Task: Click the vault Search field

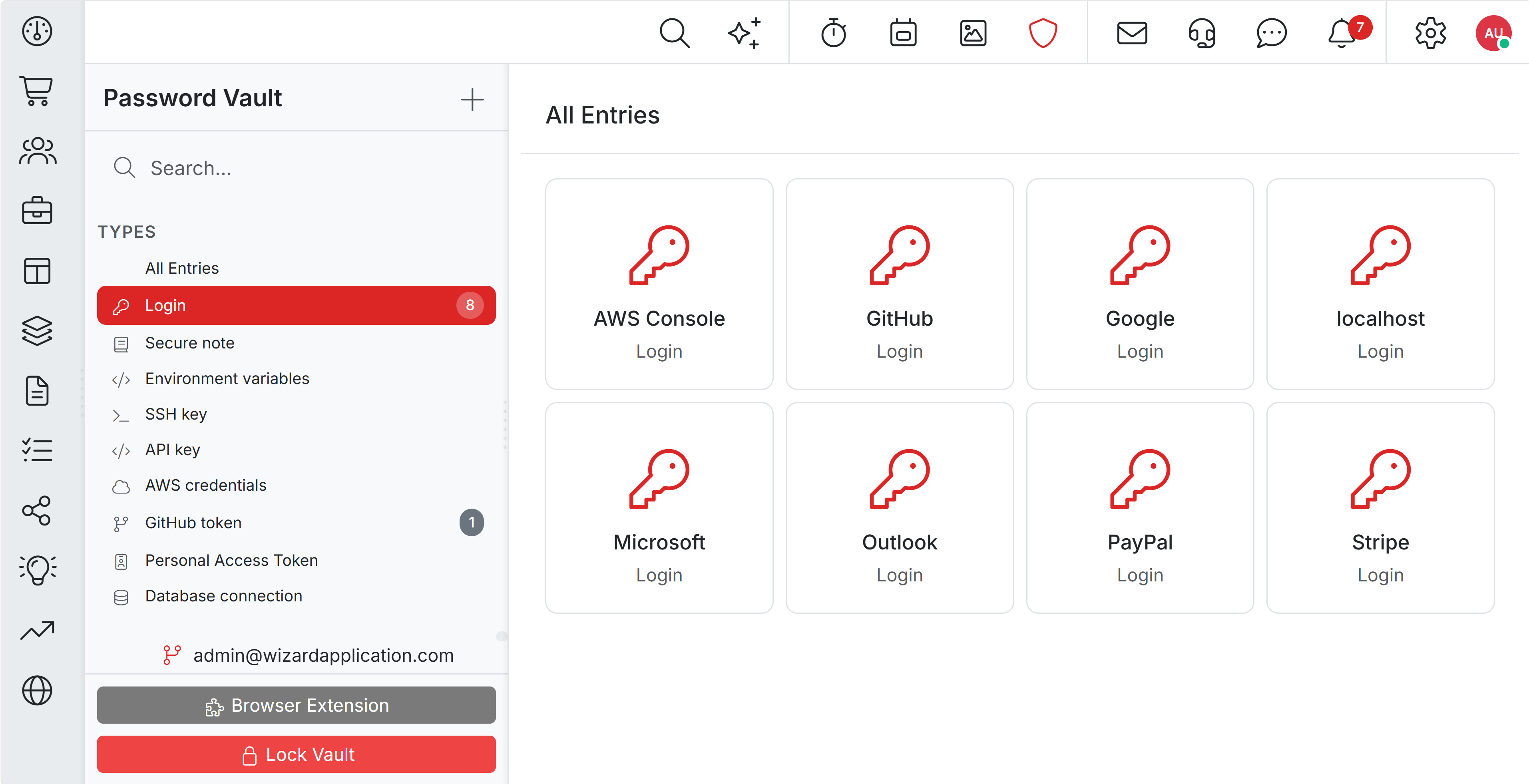Action: point(297,168)
